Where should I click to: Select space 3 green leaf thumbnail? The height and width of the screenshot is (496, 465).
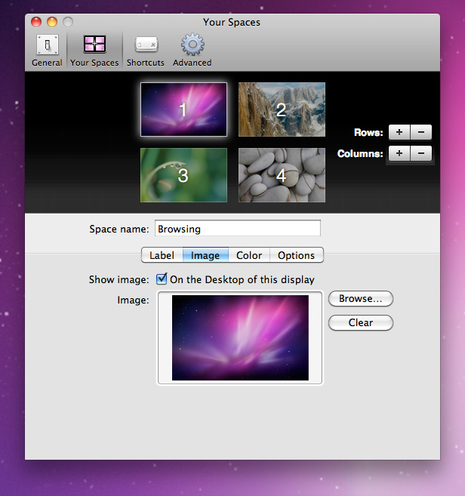pos(184,175)
